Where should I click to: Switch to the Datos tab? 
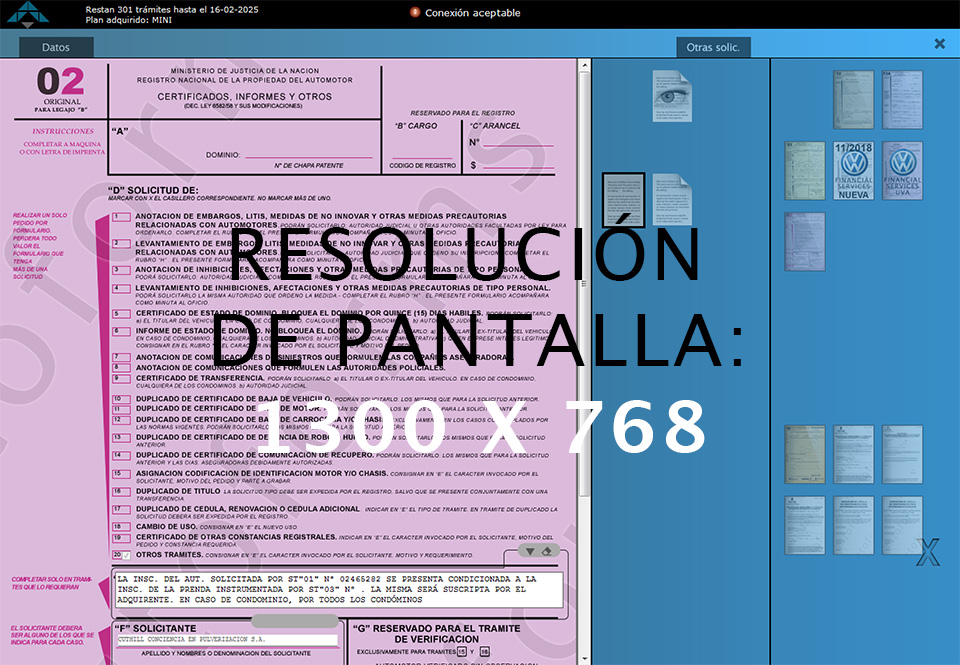[x=57, y=47]
